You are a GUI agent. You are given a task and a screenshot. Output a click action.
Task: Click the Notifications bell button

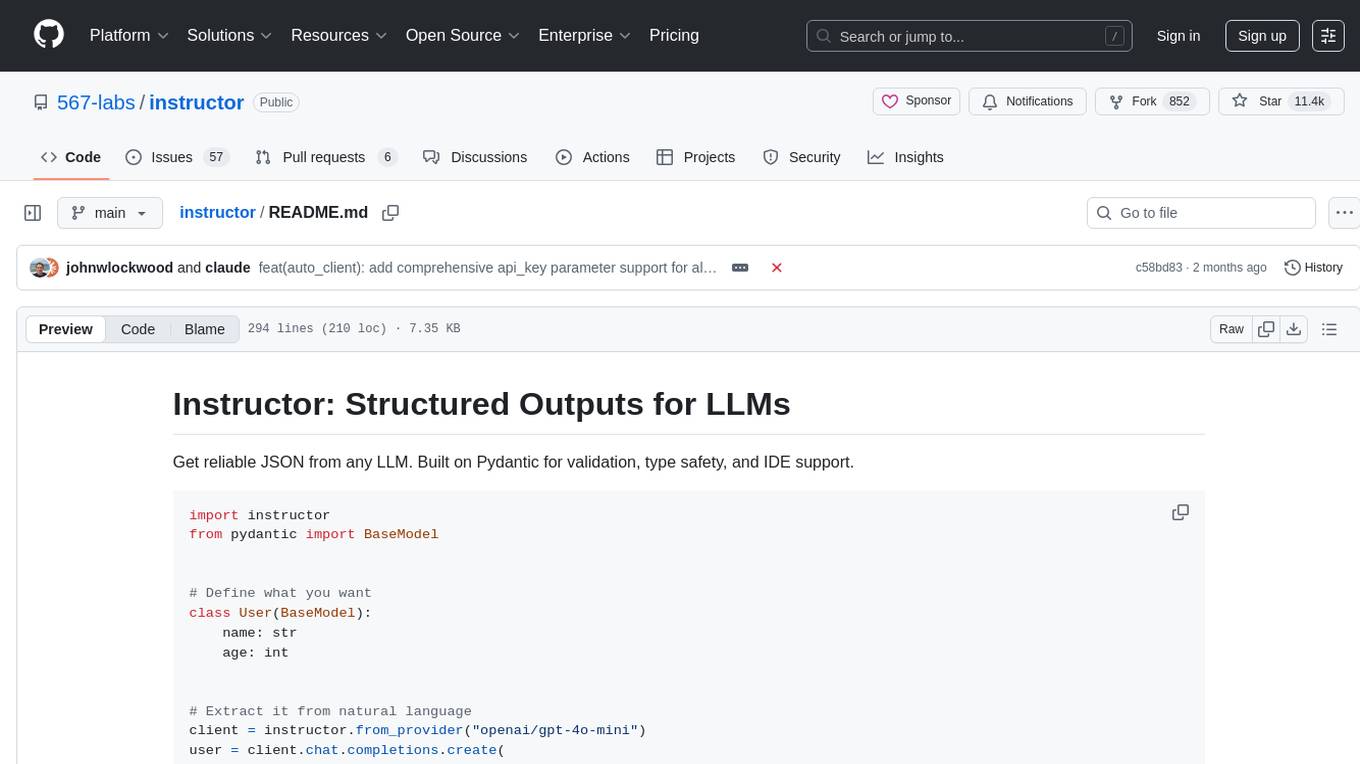pyautogui.click(x=1027, y=101)
